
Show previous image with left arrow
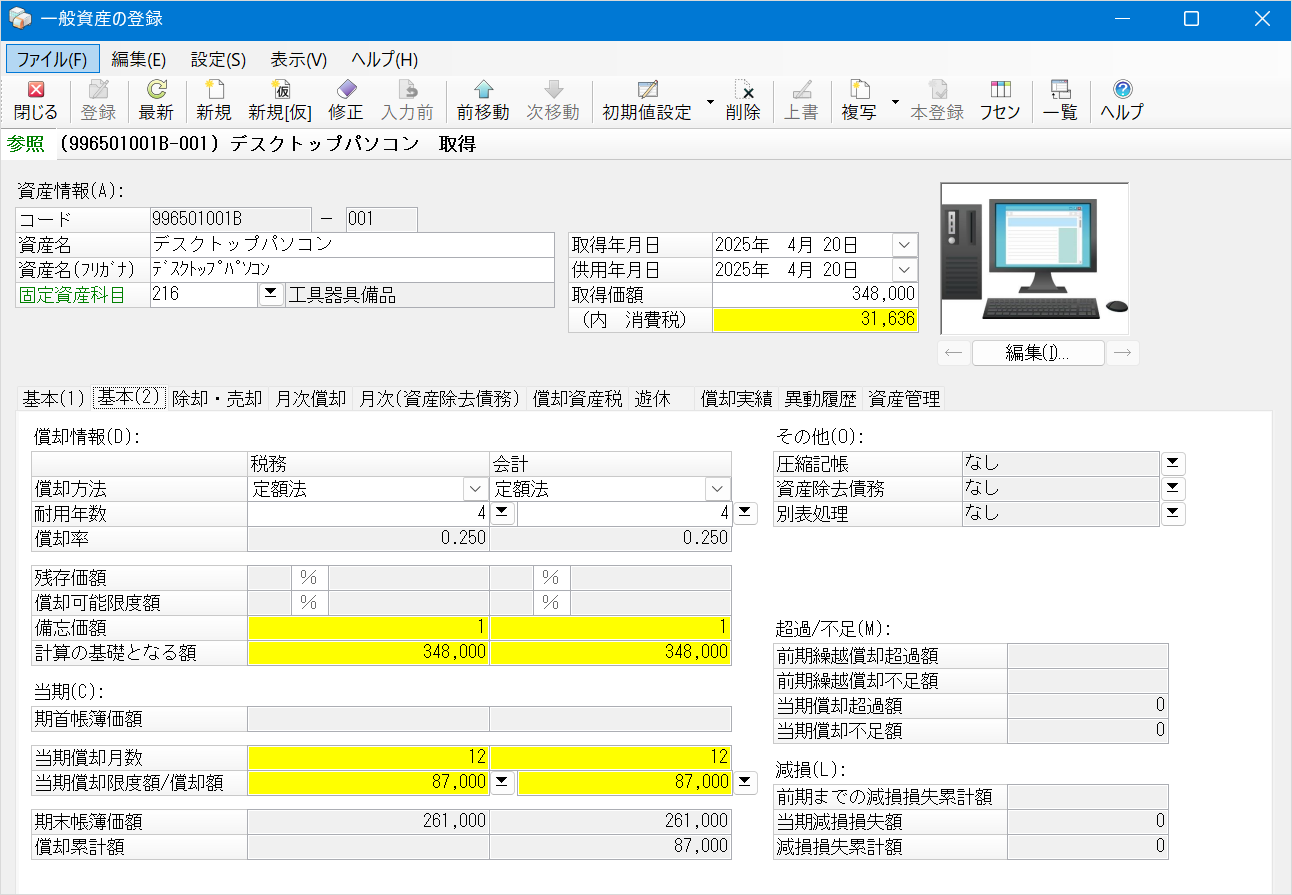pos(953,352)
